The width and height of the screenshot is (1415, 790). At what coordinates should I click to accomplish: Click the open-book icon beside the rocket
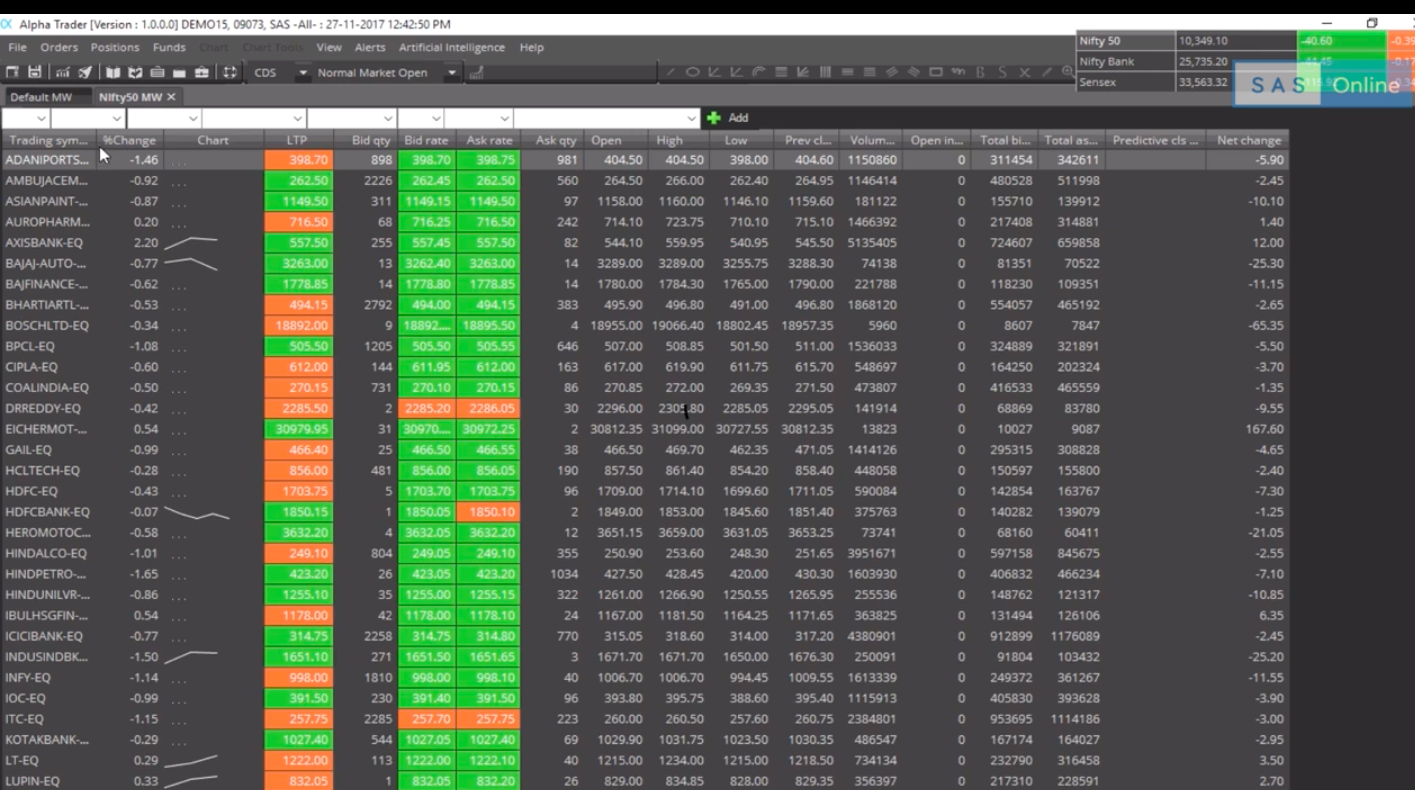(x=113, y=73)
